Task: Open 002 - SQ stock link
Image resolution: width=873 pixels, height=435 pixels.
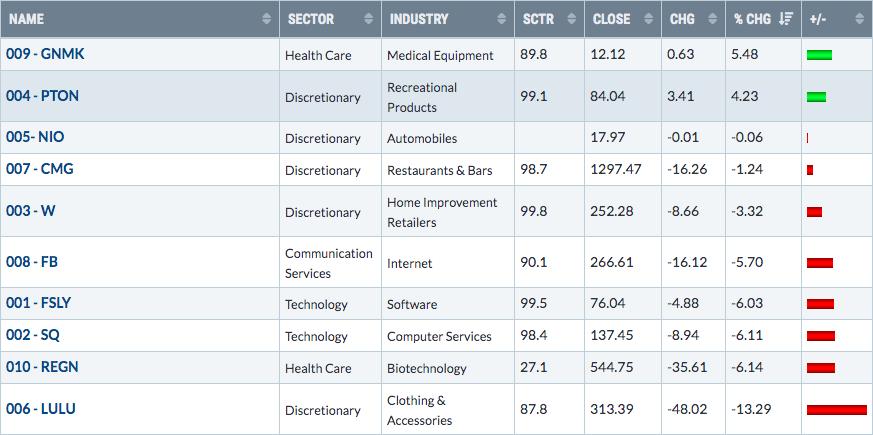Action: click(x=33, y=335)
